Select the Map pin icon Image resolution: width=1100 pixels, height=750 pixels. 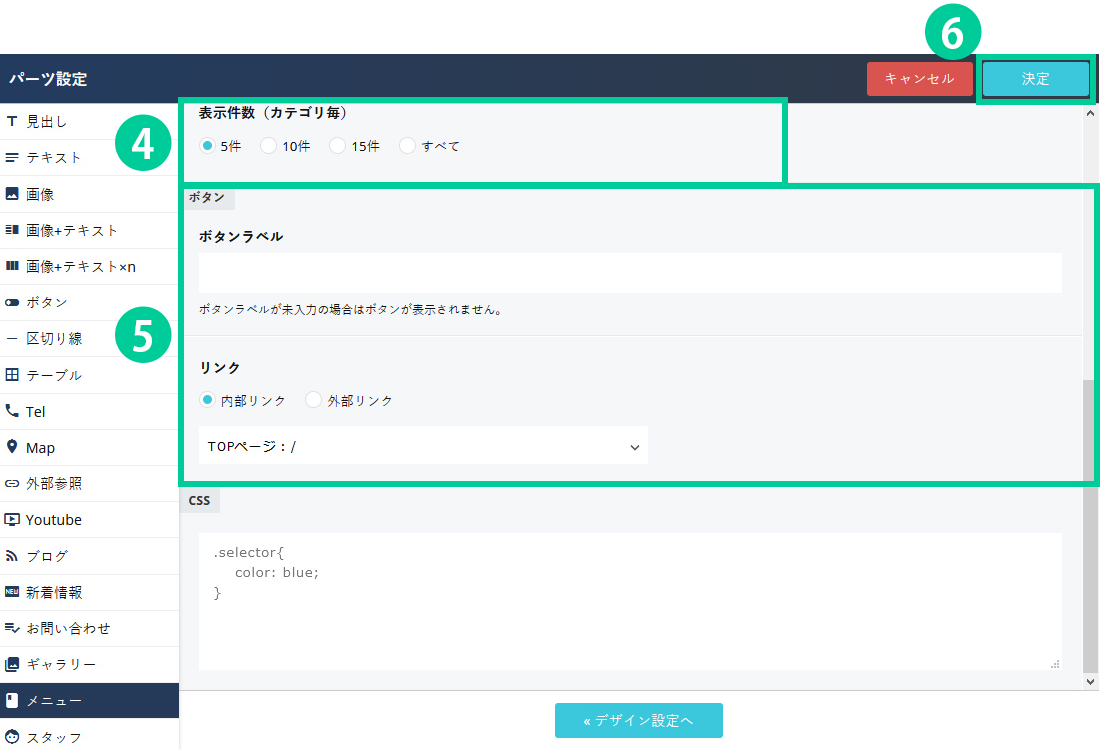[12, 447]
